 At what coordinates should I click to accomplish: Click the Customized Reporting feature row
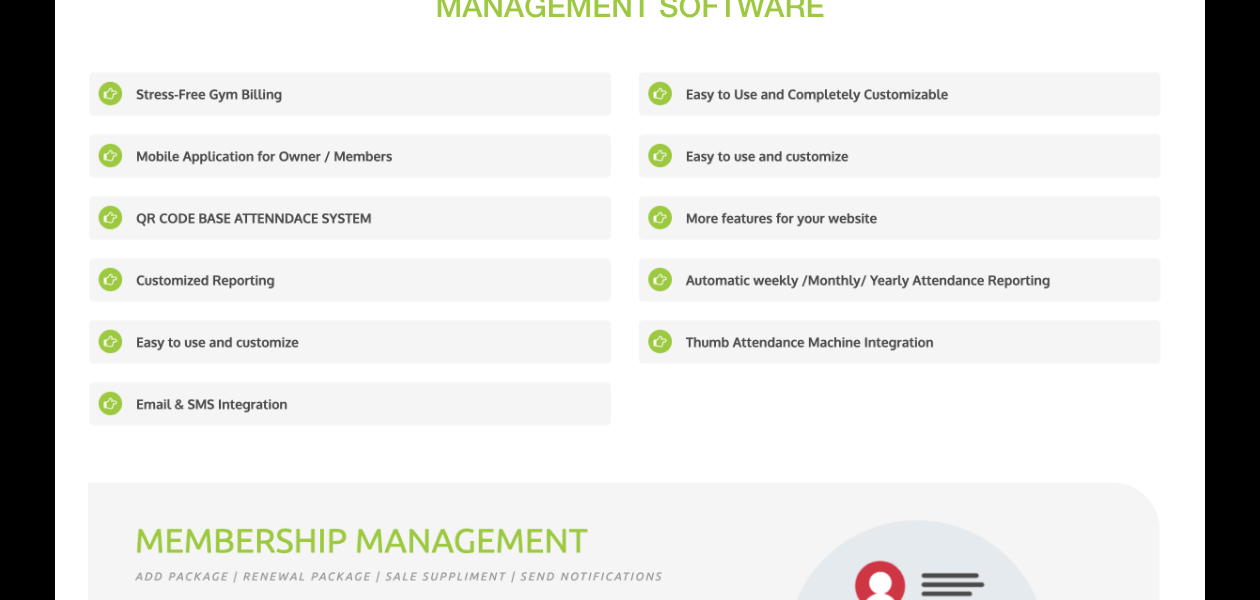click(350, 280)
